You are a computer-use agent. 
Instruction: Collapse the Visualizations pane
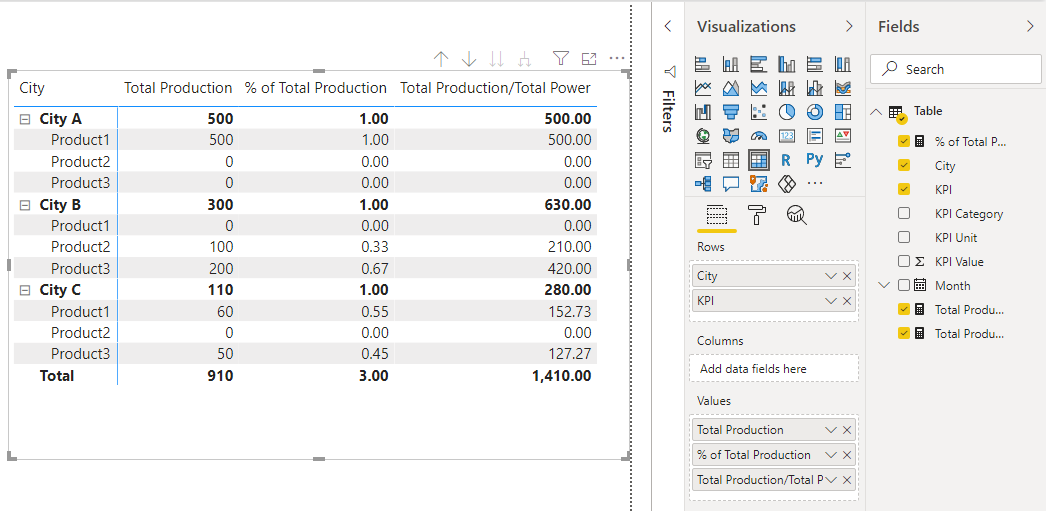point(849,27)
